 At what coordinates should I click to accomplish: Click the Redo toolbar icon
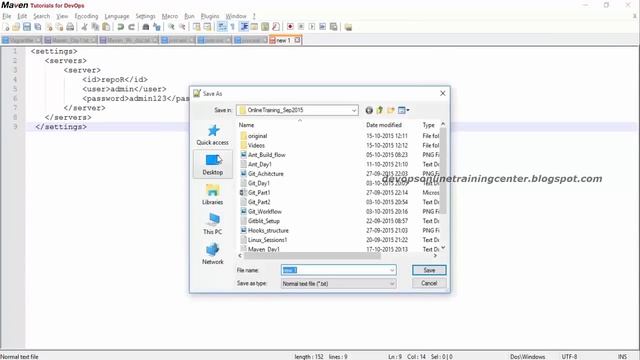[x=131, y=27]
